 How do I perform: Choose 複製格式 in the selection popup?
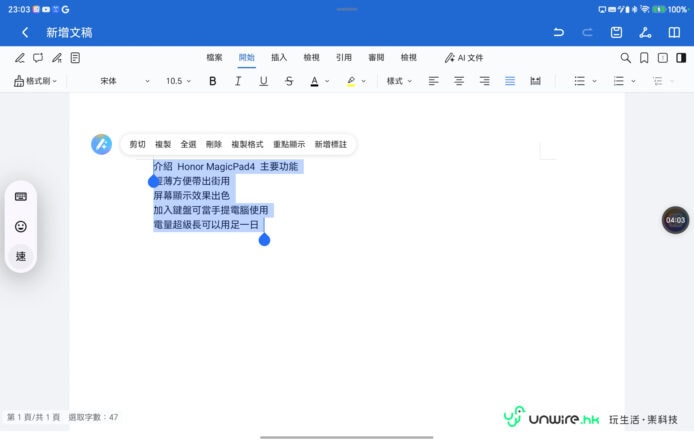point(247,144)
